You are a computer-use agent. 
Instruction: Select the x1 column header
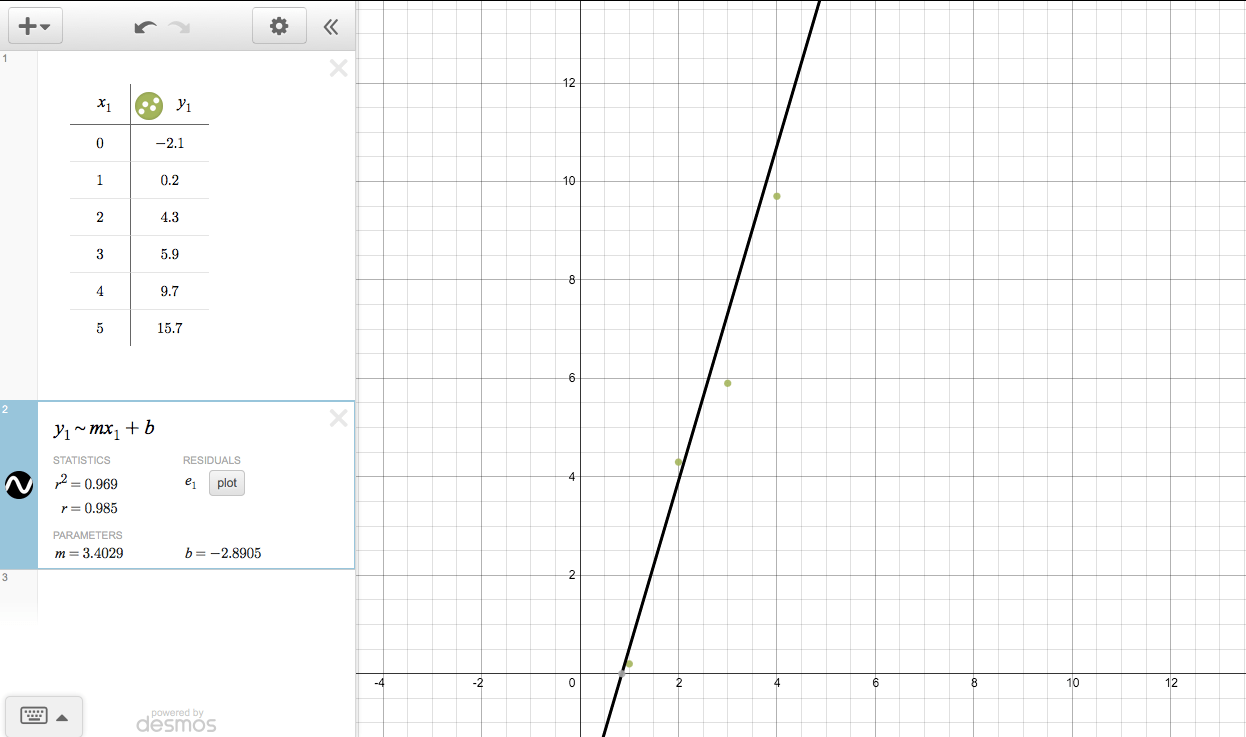click(x=103, y=103)
